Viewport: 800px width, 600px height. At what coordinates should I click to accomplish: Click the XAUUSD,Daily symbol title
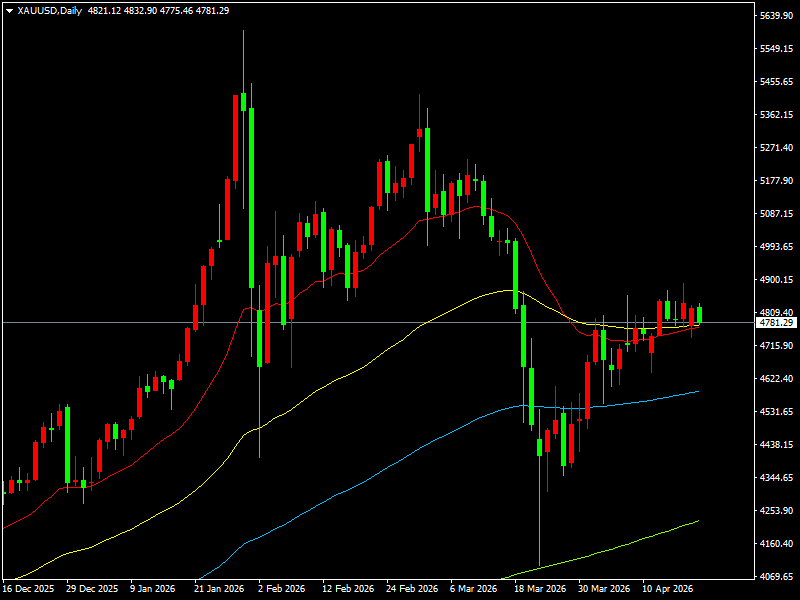pyautogui.click(x=49, y=11)
